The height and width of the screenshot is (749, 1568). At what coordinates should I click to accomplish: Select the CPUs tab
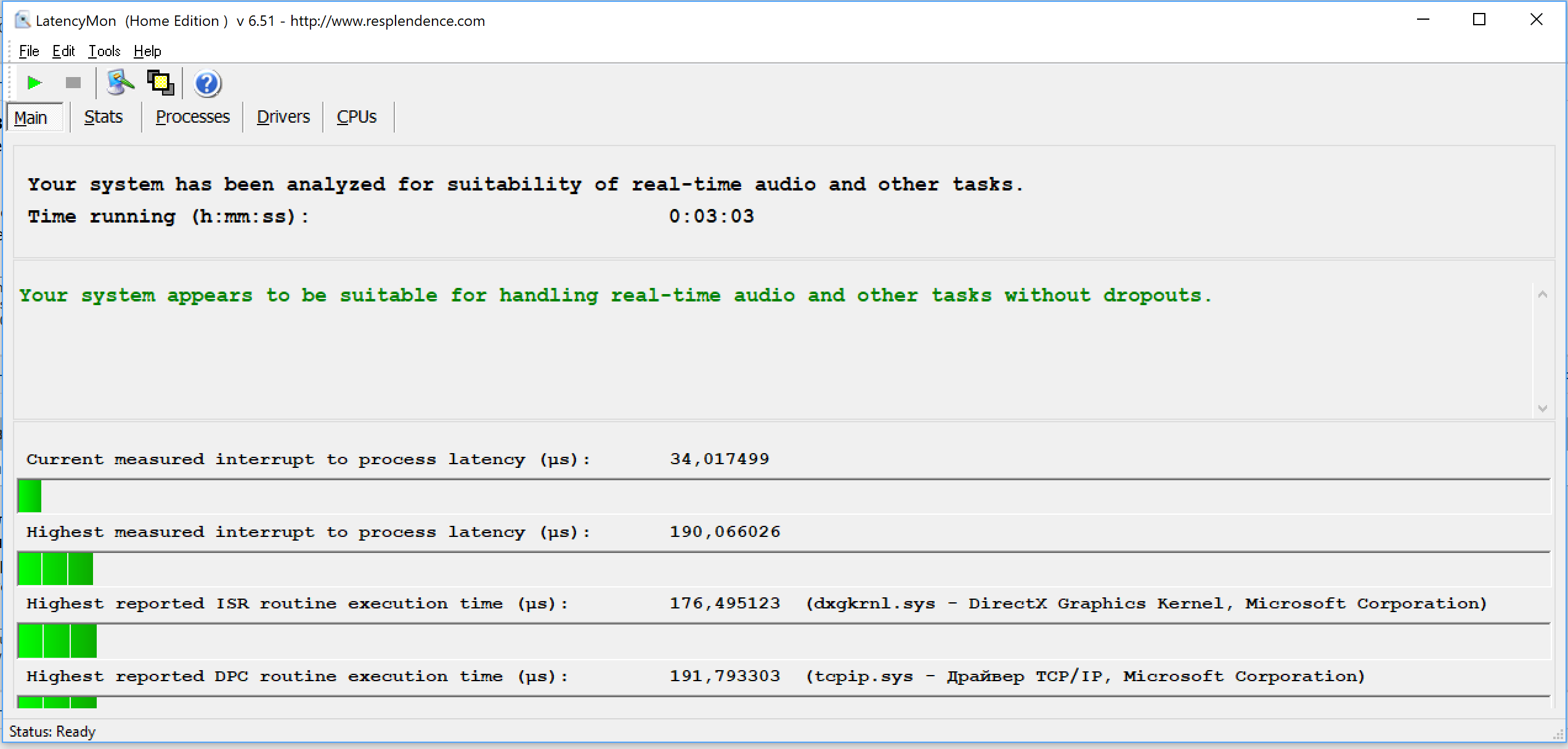coord(356,117)
